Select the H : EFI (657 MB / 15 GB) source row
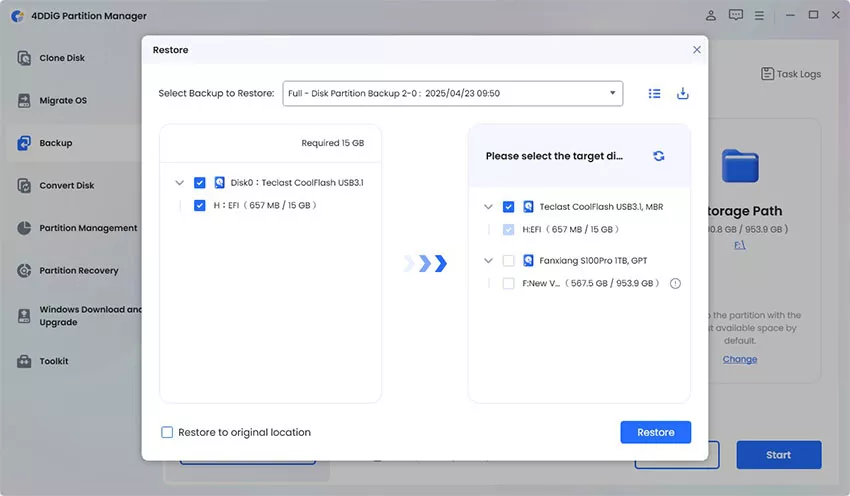The height and width of the screenshot is (496, 850). [x=265, y=205]
